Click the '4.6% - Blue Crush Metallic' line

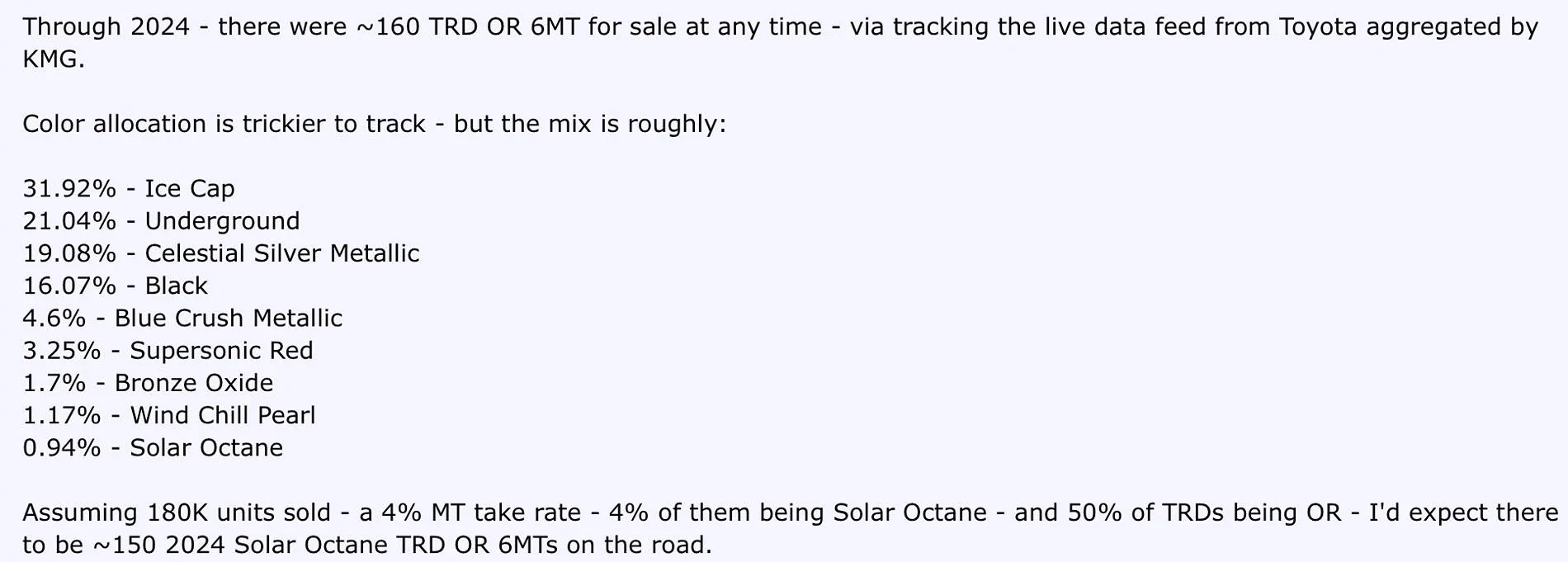182,318
